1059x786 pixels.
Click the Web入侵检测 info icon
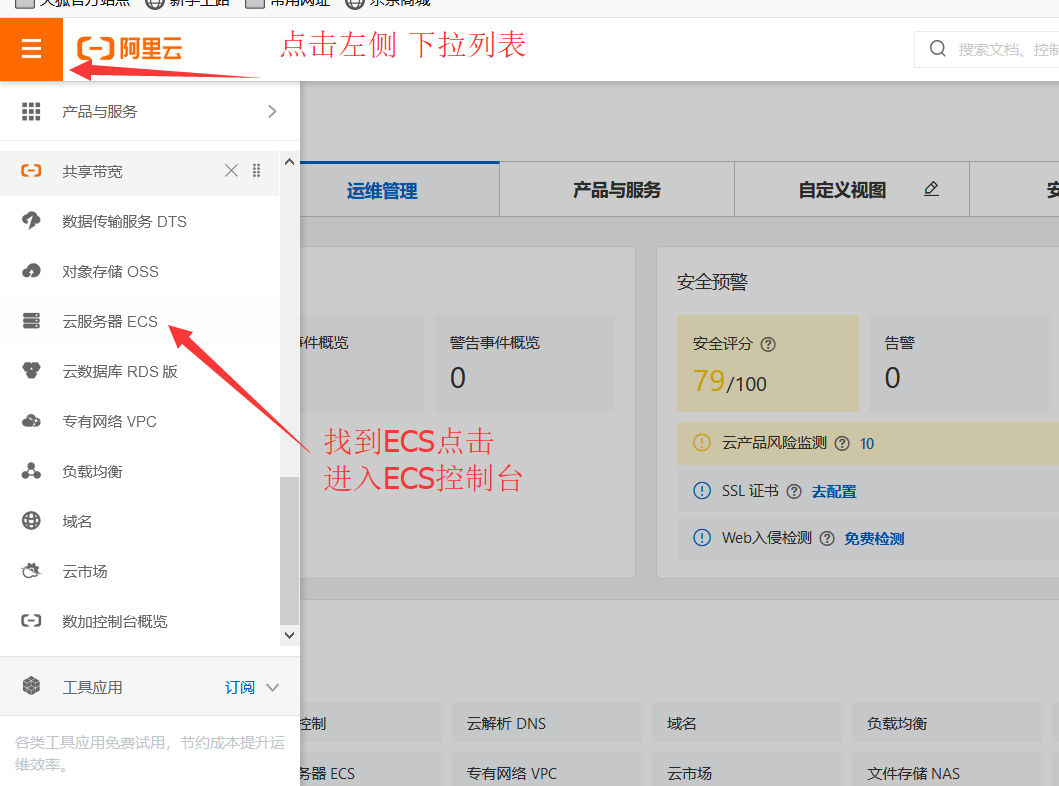702,538
